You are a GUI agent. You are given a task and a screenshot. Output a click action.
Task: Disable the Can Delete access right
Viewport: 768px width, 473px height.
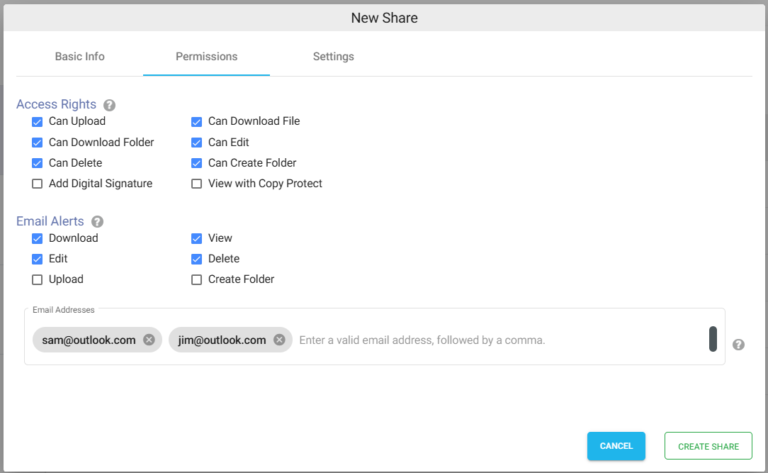pos(37,163)
